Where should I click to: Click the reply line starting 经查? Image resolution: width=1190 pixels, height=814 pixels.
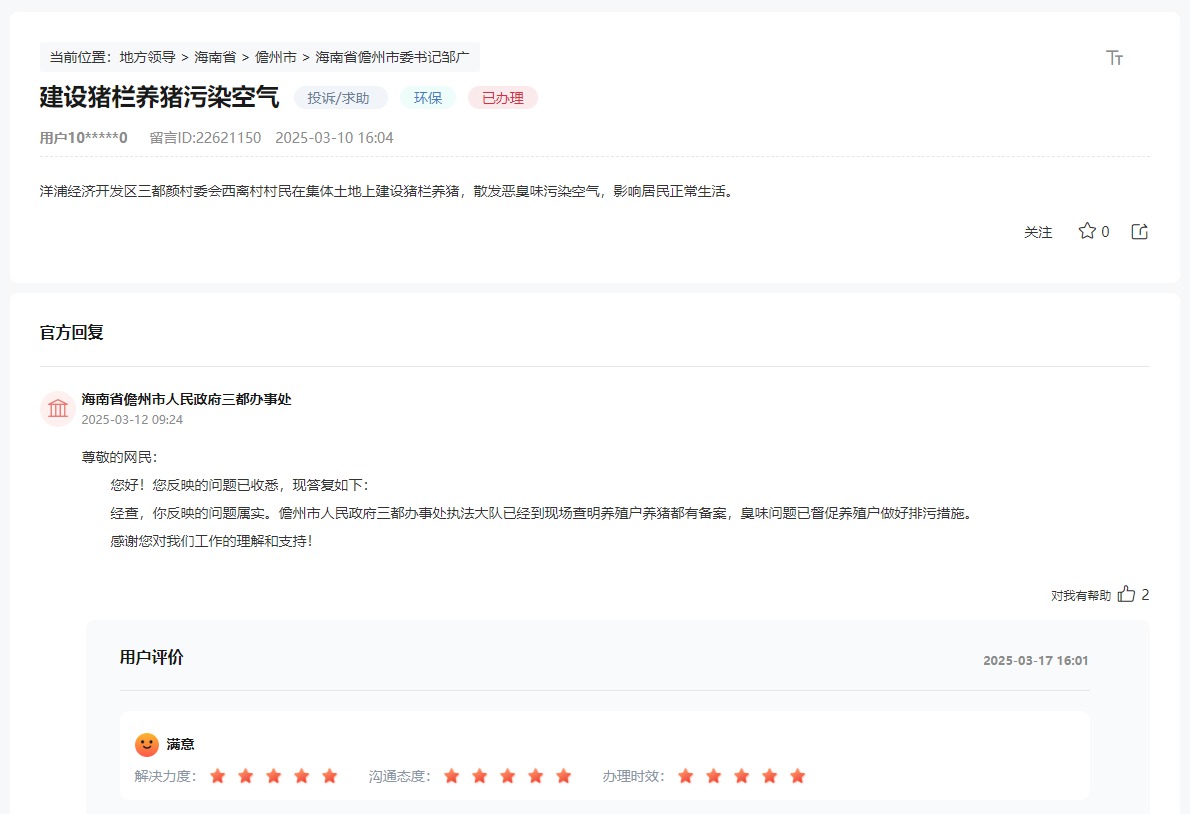tap(543, 514)
